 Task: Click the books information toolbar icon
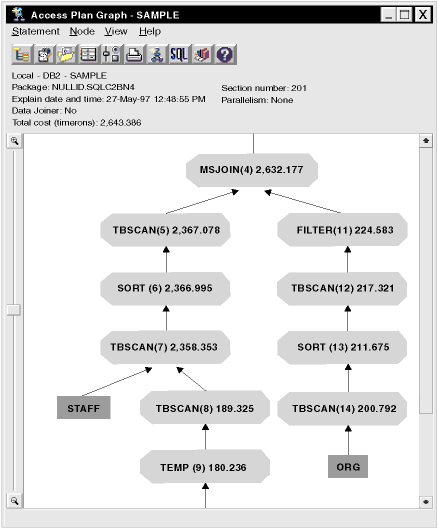(203, 54)
